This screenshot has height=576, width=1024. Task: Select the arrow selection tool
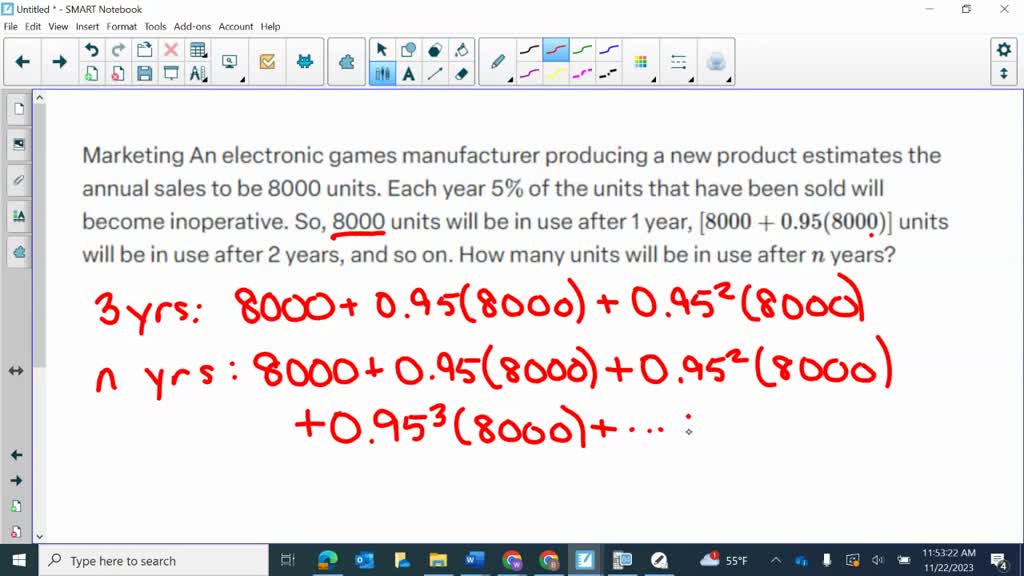(x=381, y=48)
